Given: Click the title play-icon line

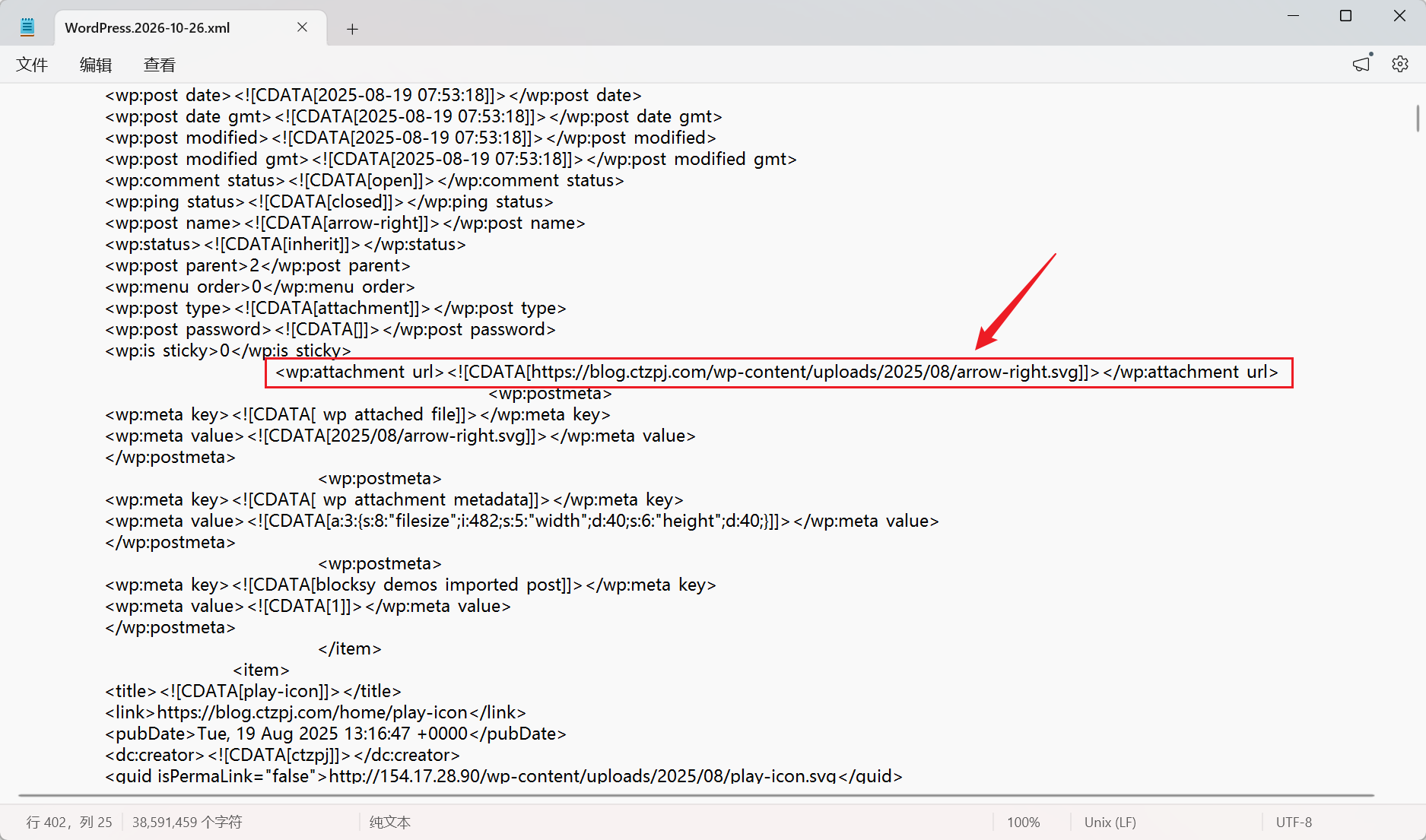Looking at the screenshot, I should click(x=253, y=691).
